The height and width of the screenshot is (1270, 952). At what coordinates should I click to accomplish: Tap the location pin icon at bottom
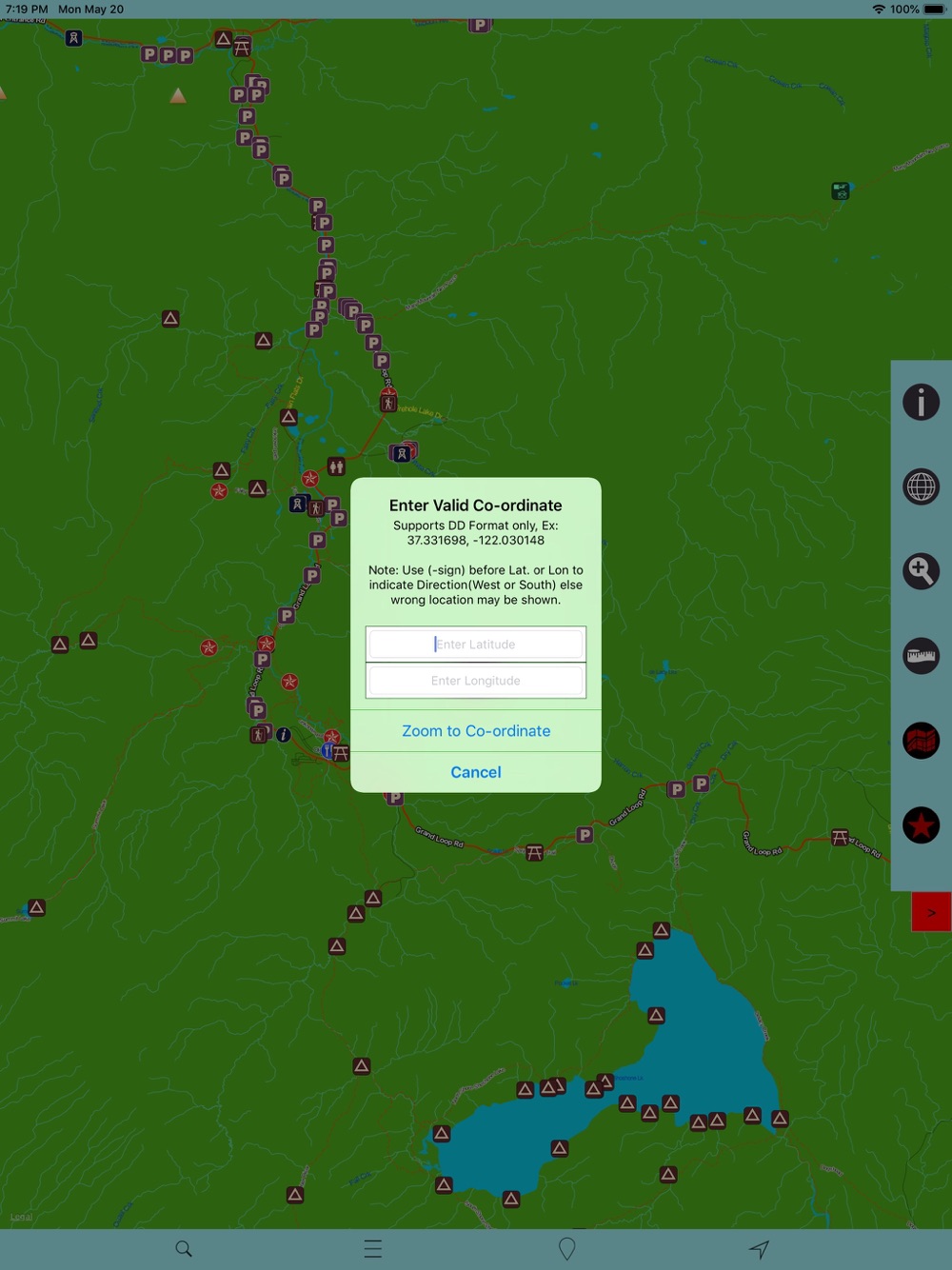tap(567, 1249)
